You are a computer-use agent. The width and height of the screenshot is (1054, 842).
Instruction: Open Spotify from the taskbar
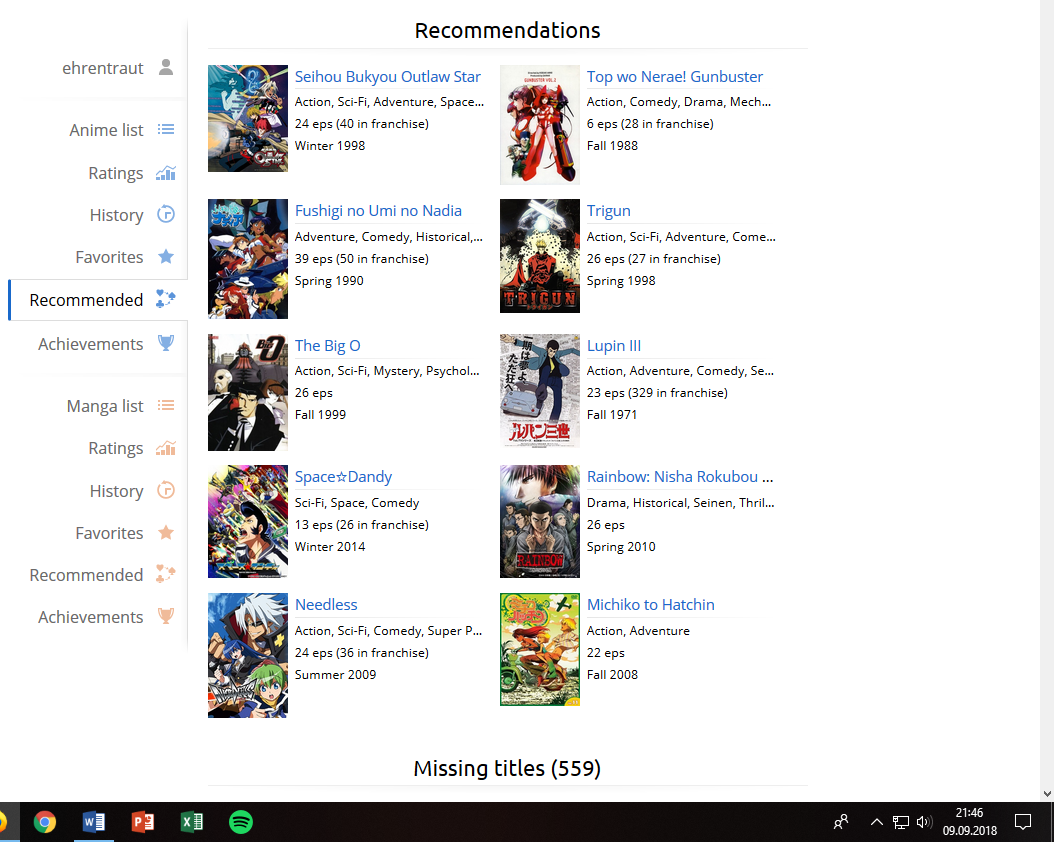[x=241, y=822]
